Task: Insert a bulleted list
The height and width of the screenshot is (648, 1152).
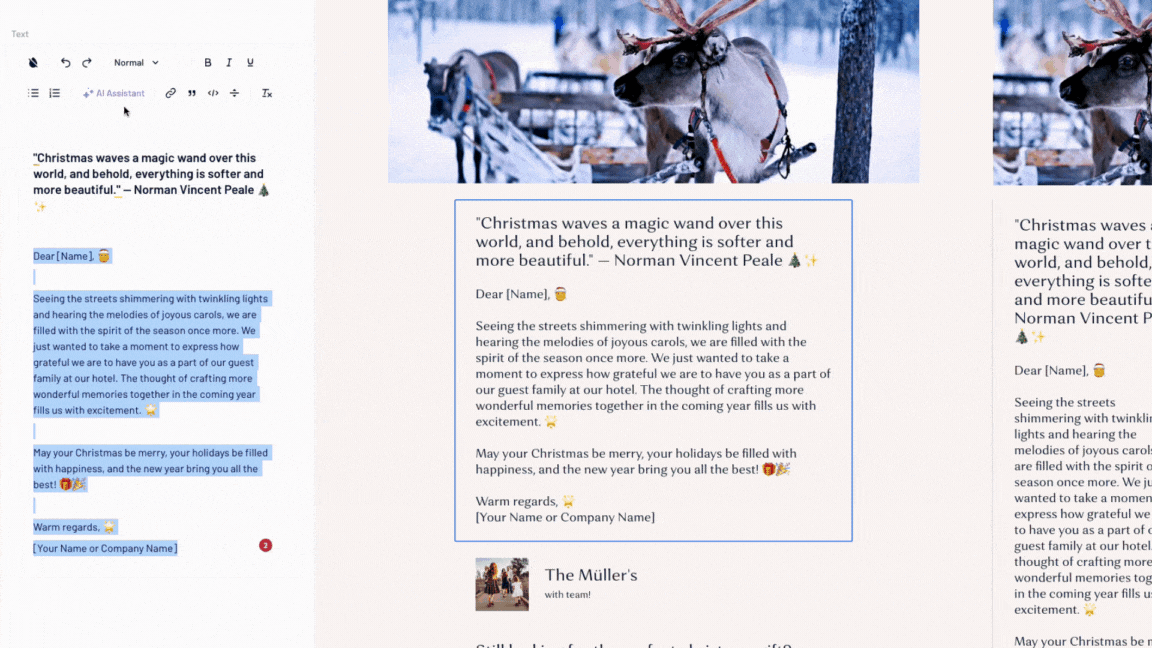Action: click(33, 93)
